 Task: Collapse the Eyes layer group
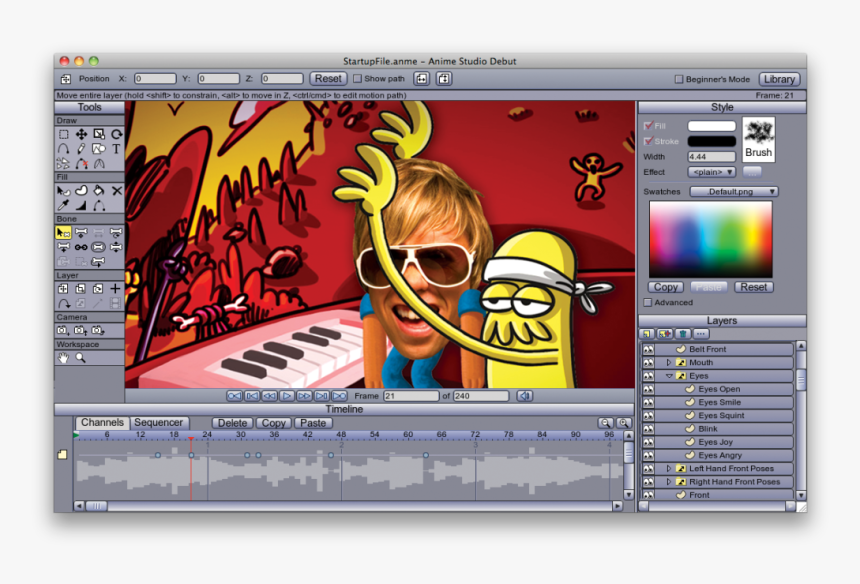(669, 376)
